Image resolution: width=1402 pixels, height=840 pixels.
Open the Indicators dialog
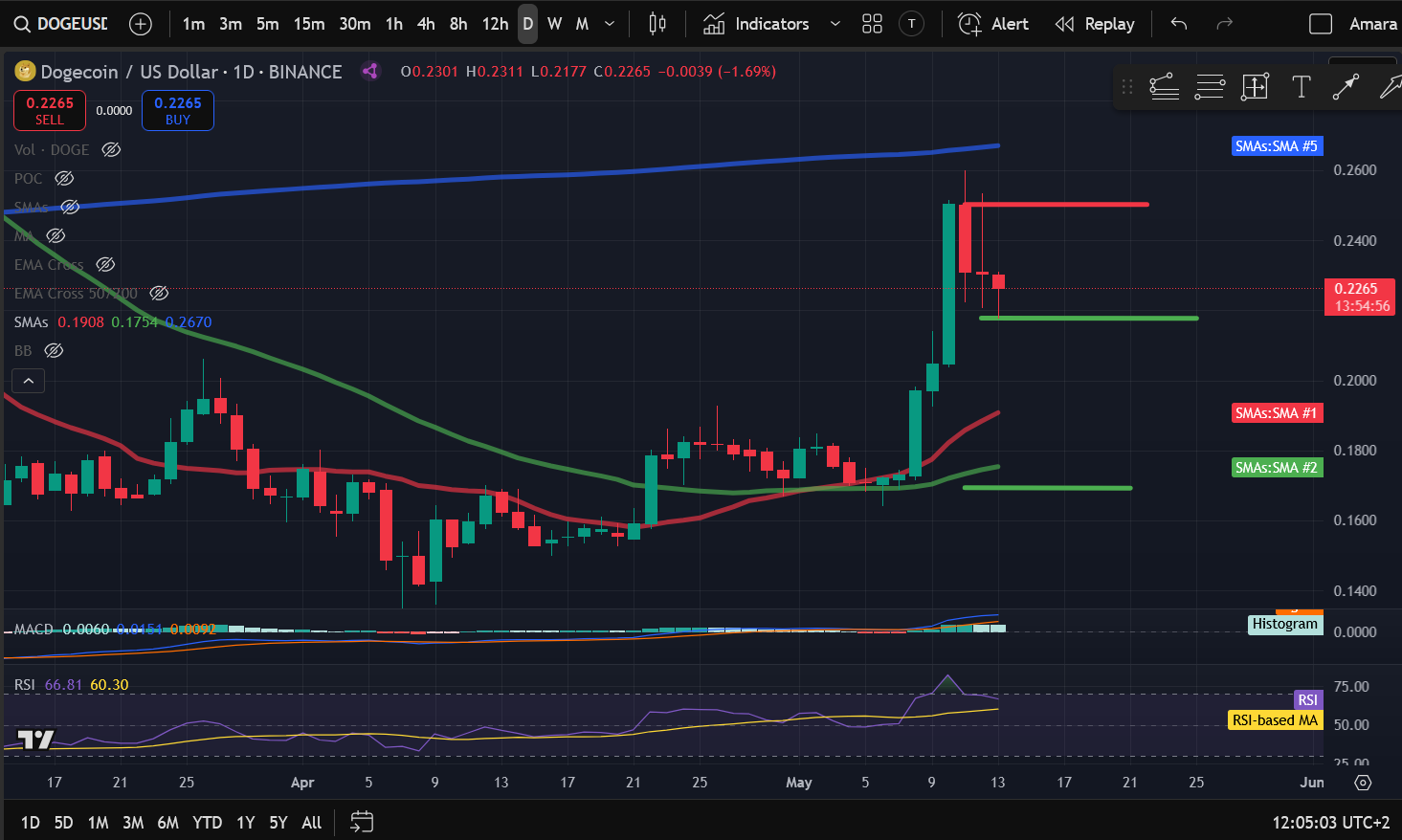pos(756,24)
